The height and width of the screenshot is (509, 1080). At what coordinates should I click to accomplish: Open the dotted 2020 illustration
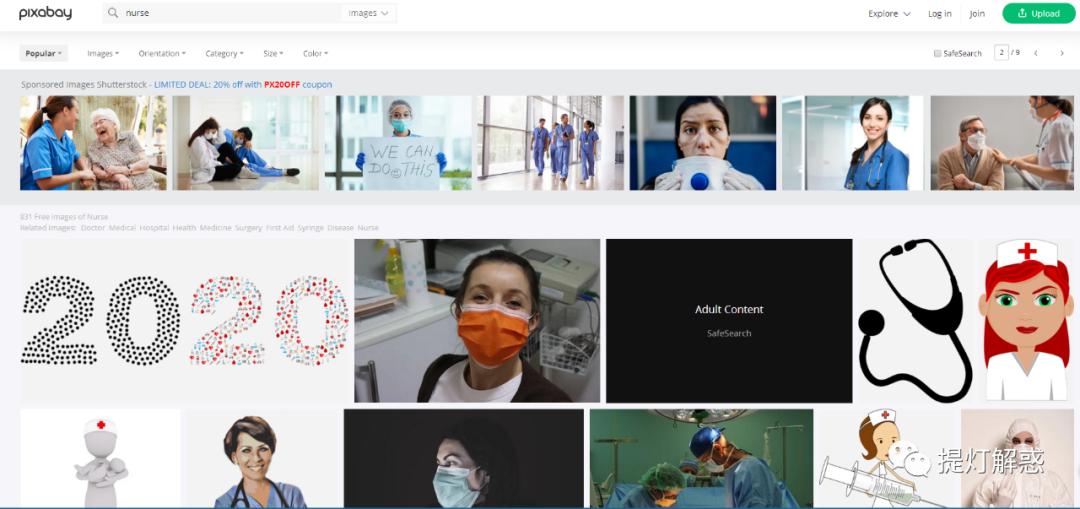[185, 320]
